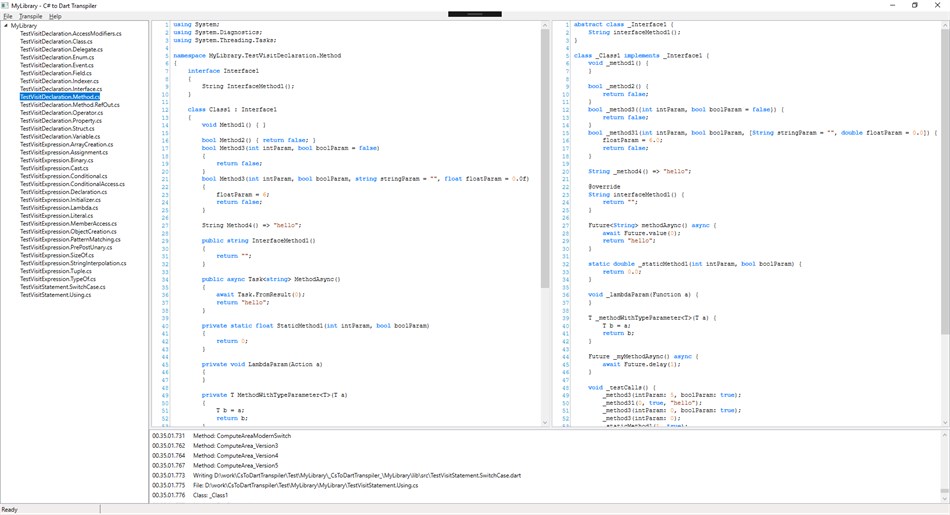The width and height of the screenshot is (950, 515).
Task: Select TestVisitDeclaration.Delegate.cs file
Action: click(61, 50)
